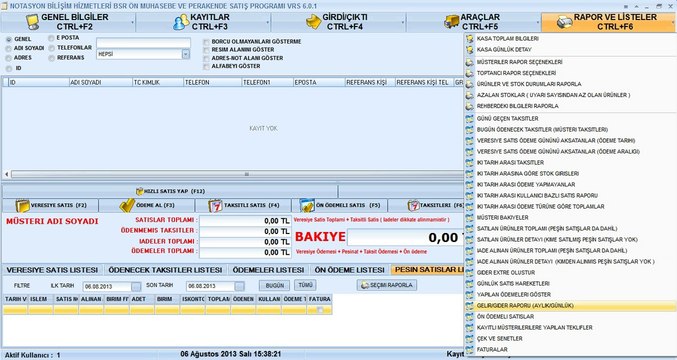Click the TAKSITLI SATIS (F4) button
Screen dimensions: 677x360
244,205
